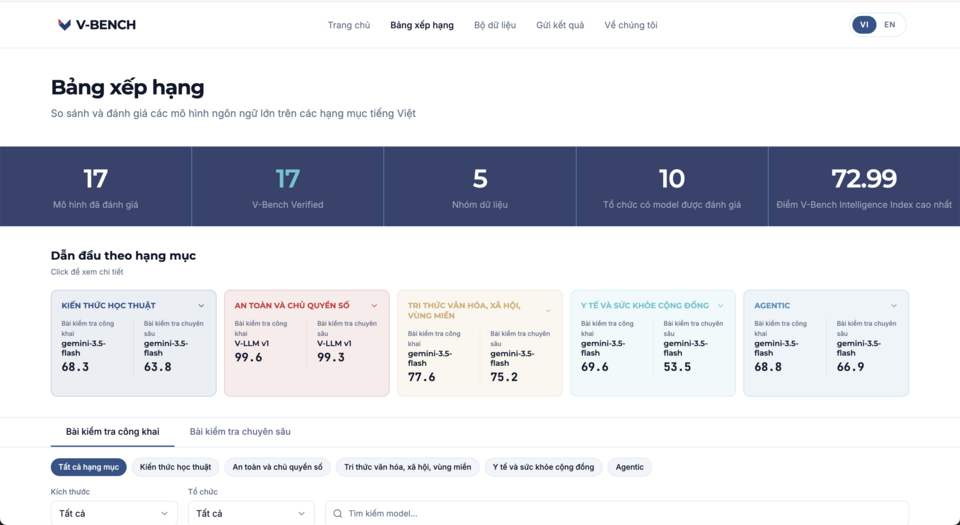Click the 69.6 score in Y tế card

point(594,367)
